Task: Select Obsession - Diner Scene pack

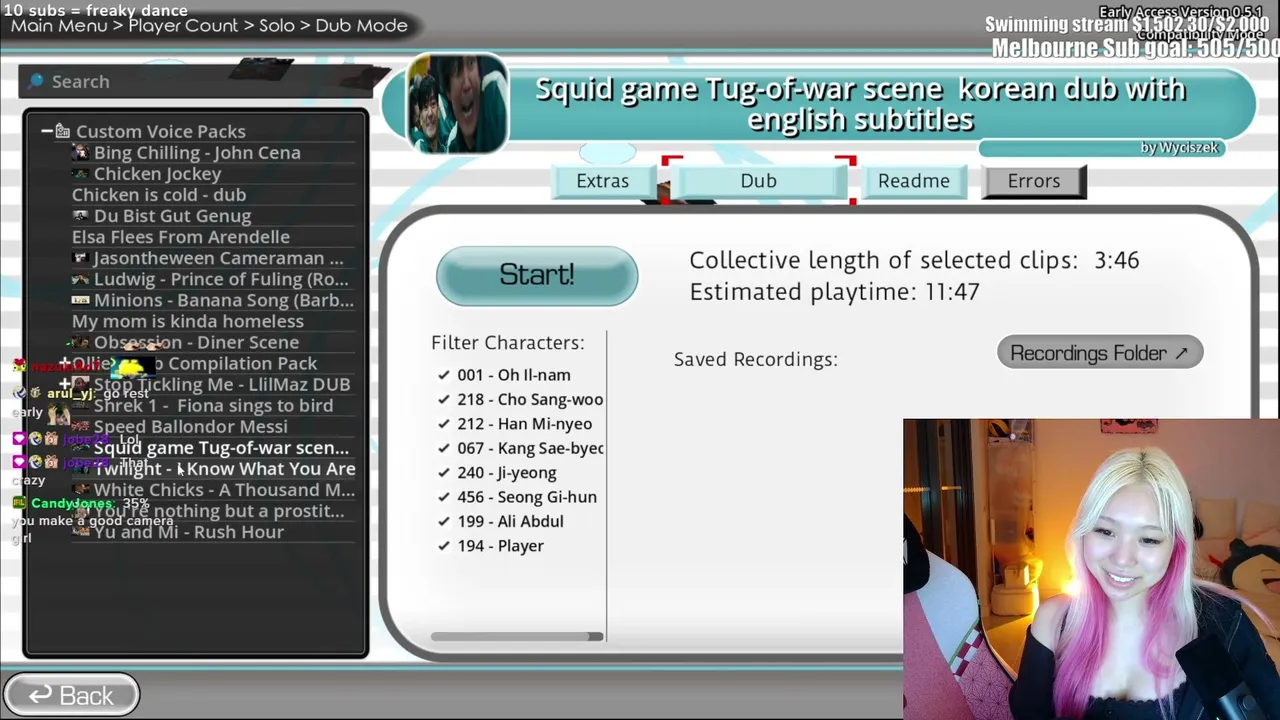Action: pos(196,342)
